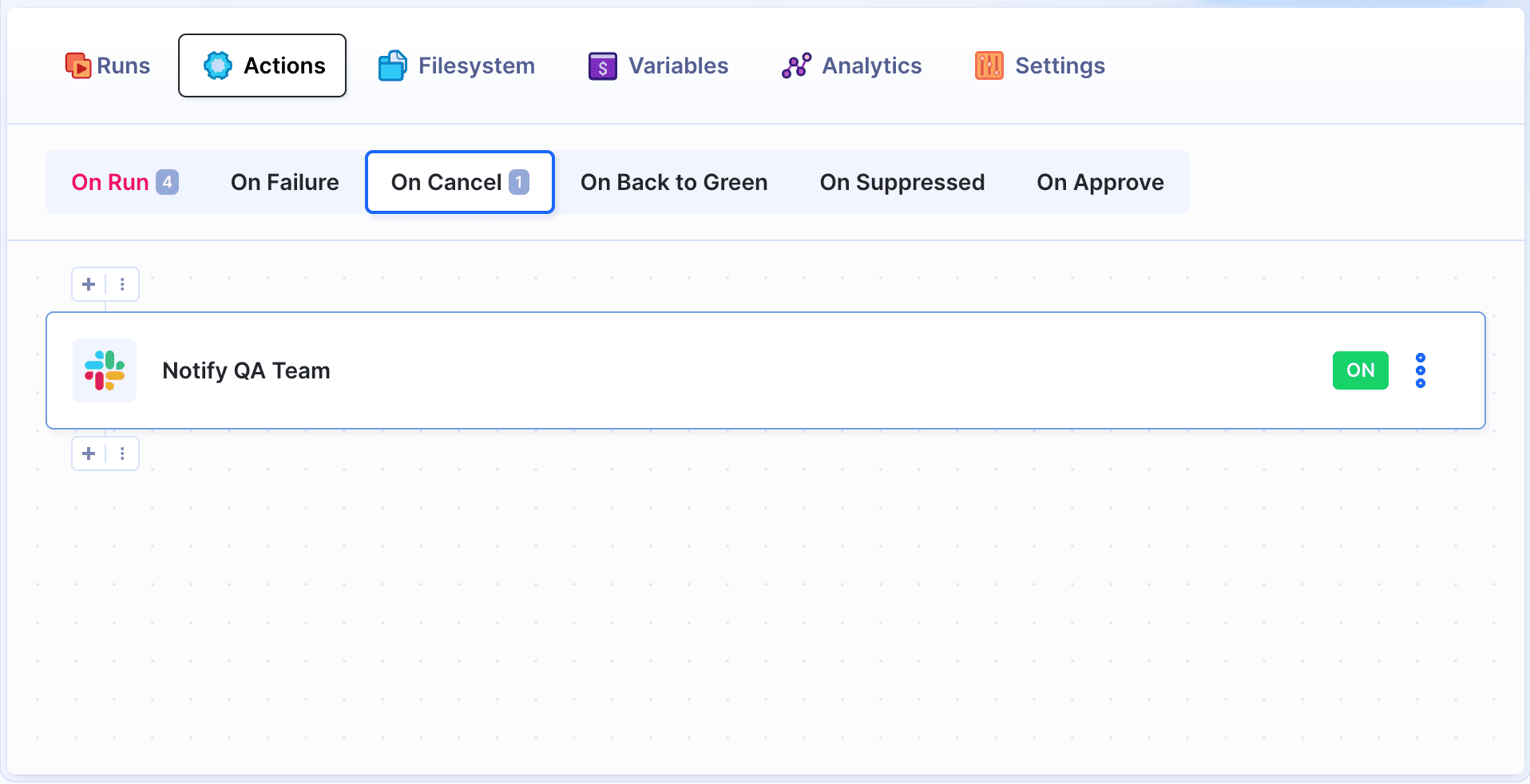1530x784 pixels.
Task: Switch to the On Failure tab
Action: pyautogui.click(x=285, y=182)
